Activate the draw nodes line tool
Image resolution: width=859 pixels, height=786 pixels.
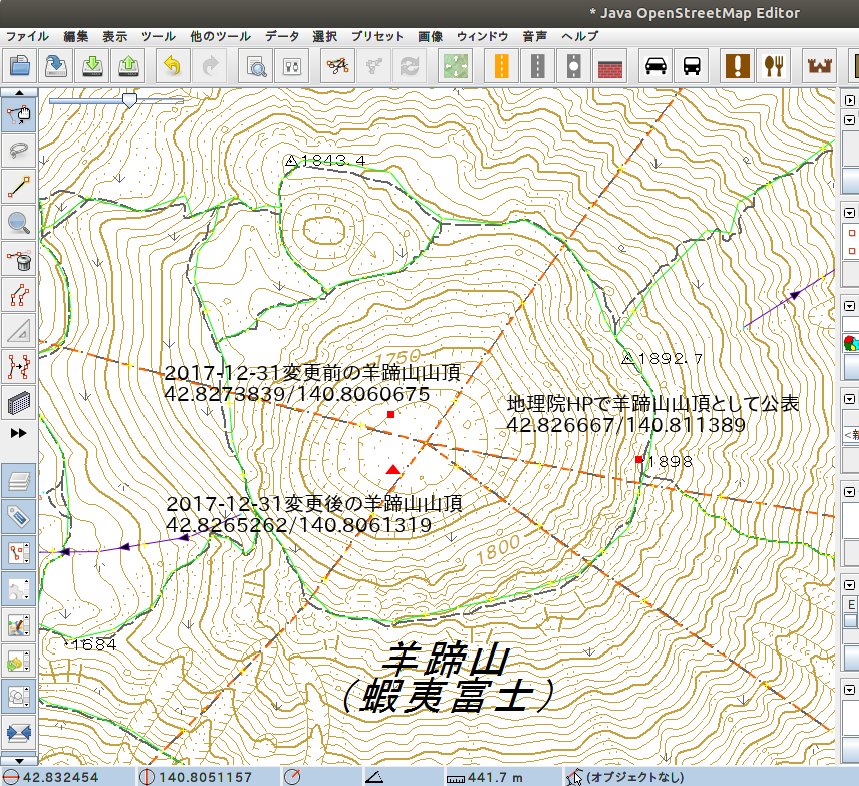pos(19,187)
